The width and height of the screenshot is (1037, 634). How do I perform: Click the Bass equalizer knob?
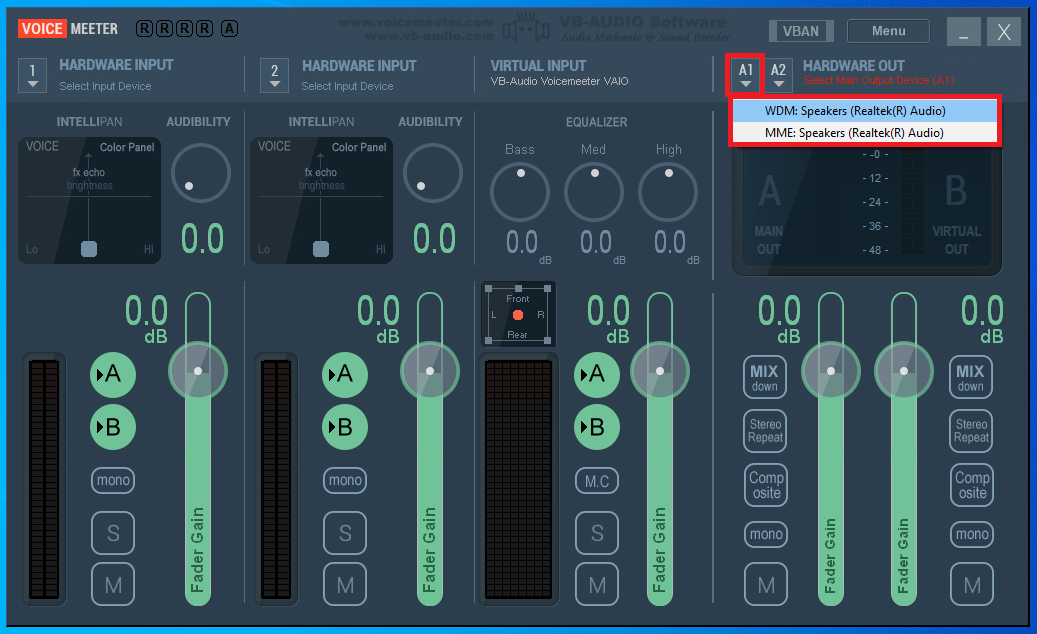click(x=520, y=192)
